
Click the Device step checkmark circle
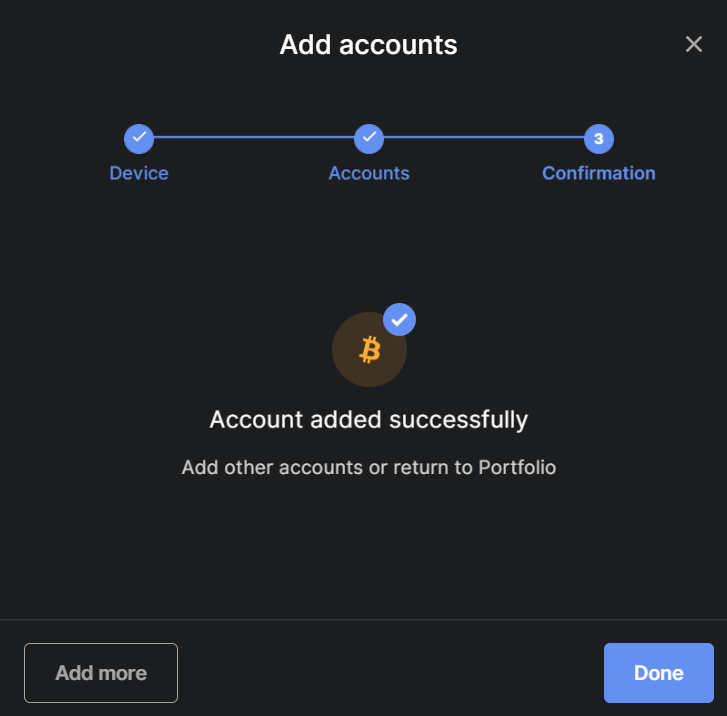(x=139, y=138)
